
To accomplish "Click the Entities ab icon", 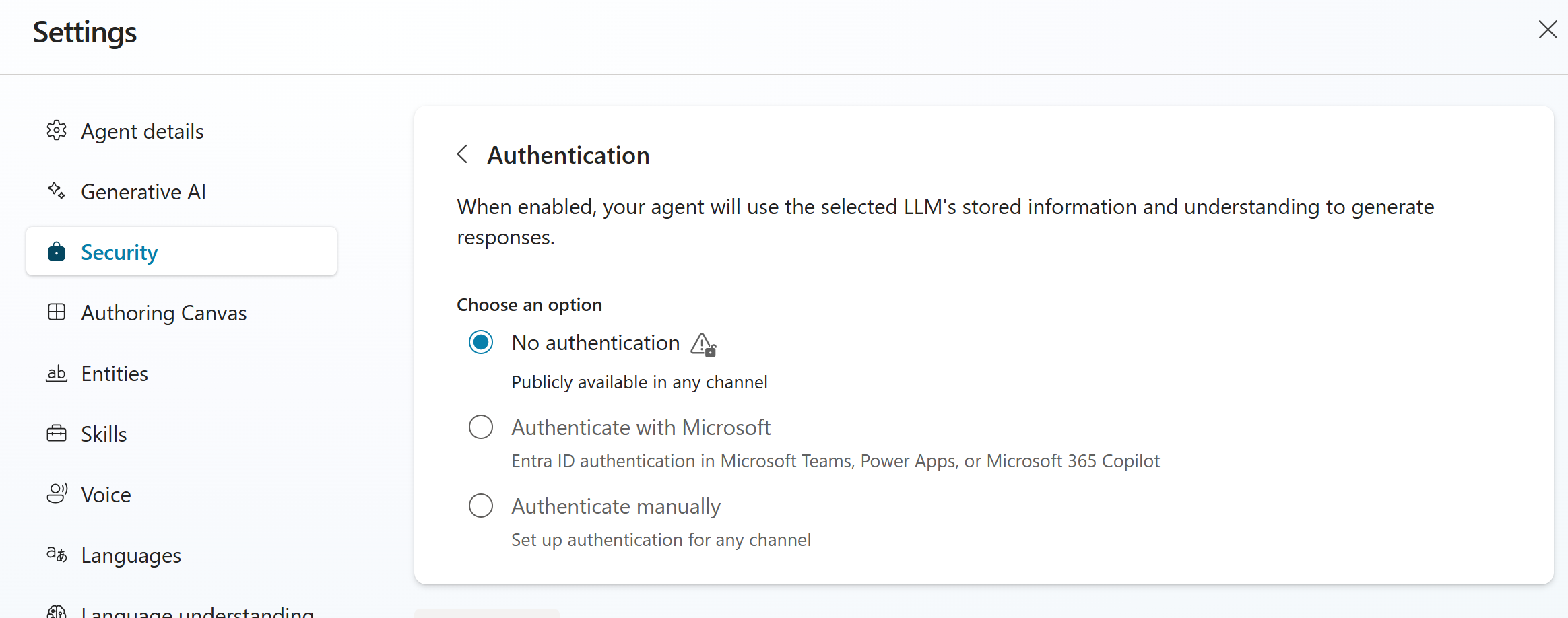I will [57, 373].
